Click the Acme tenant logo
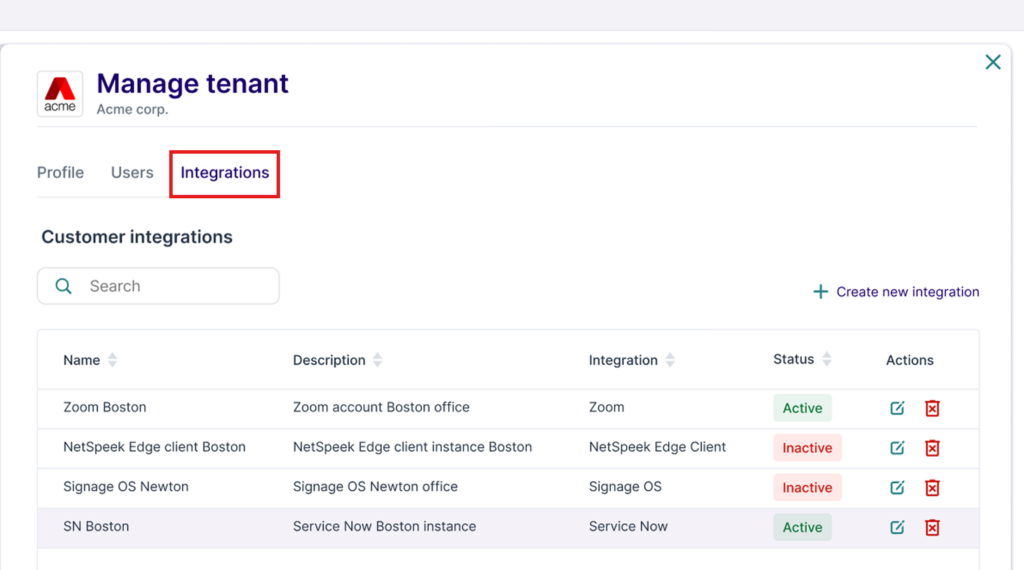 60,94
